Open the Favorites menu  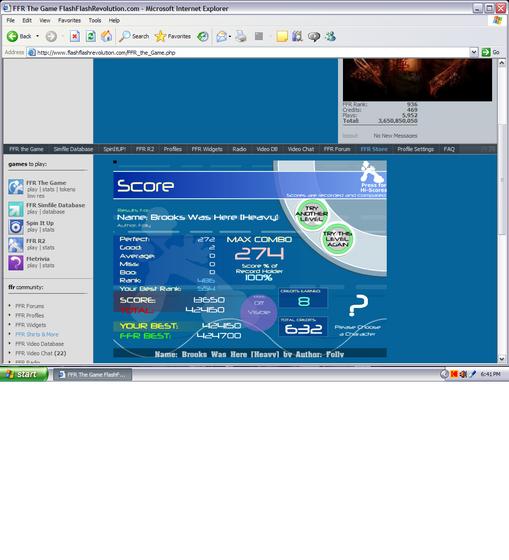point(69,20)
